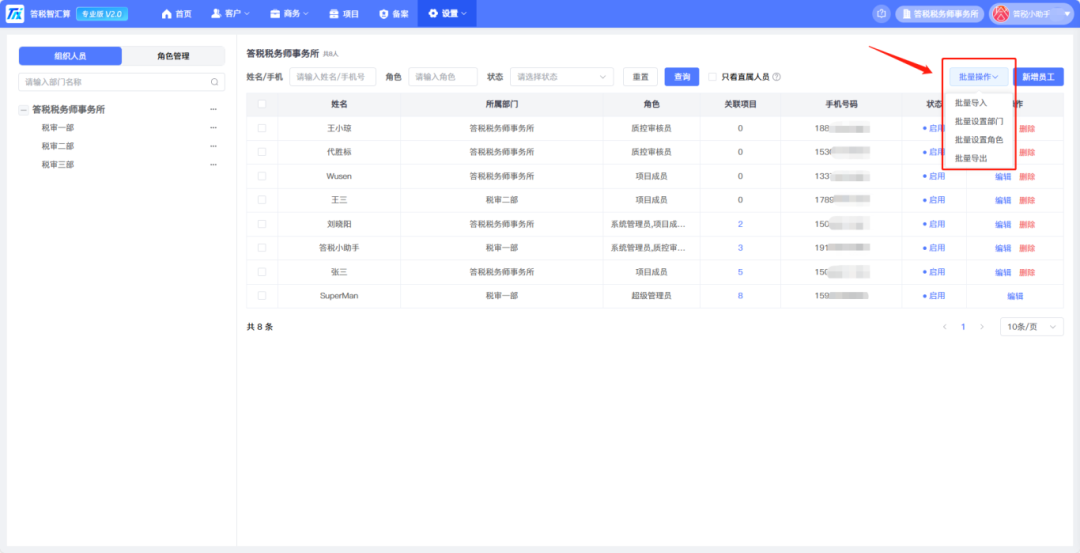Switch to 组织人员 tab

pyautogui.click(x=70, y=56)
